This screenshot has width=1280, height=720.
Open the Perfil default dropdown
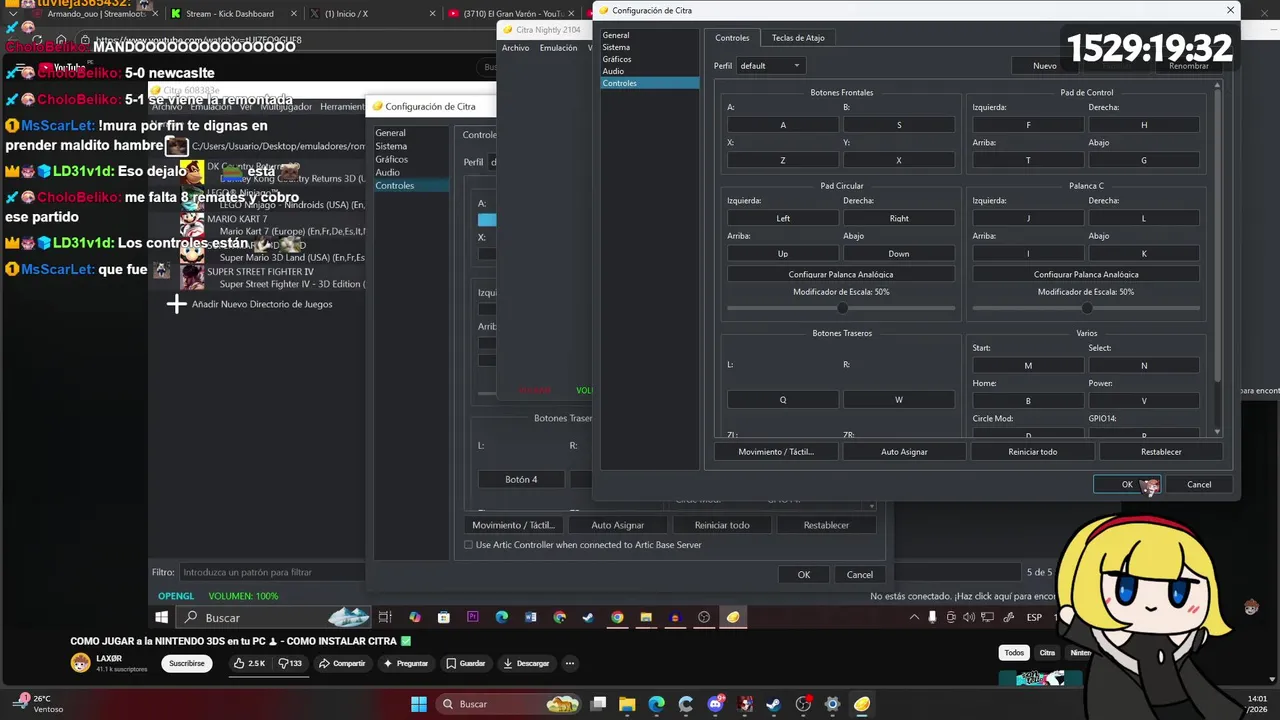[x=770, y=66]
